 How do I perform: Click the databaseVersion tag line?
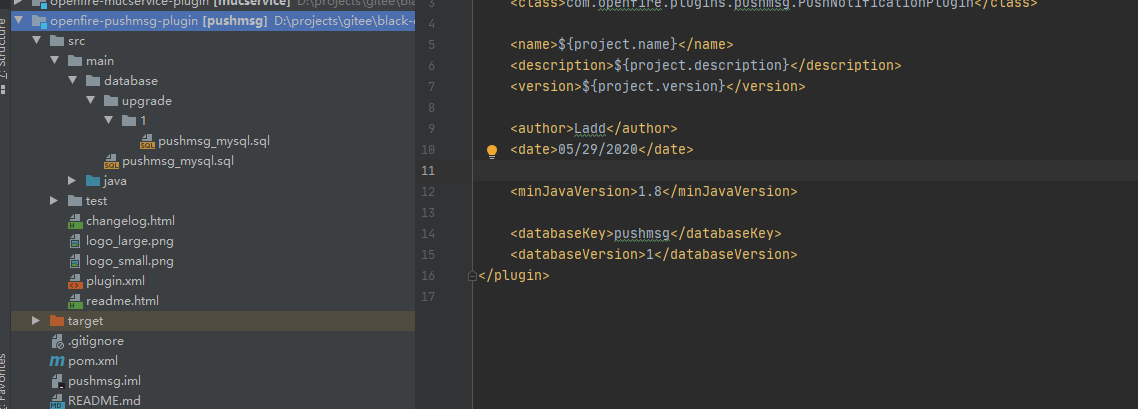(x=654, y=255)
